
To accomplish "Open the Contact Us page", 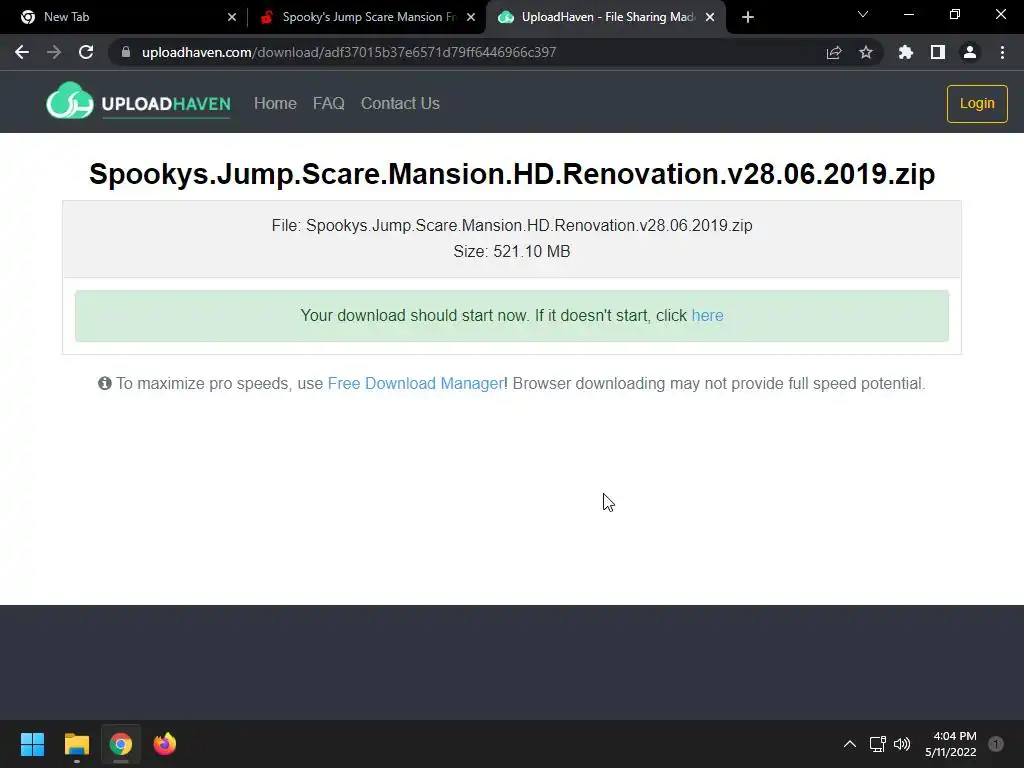I will click(400, 103).
